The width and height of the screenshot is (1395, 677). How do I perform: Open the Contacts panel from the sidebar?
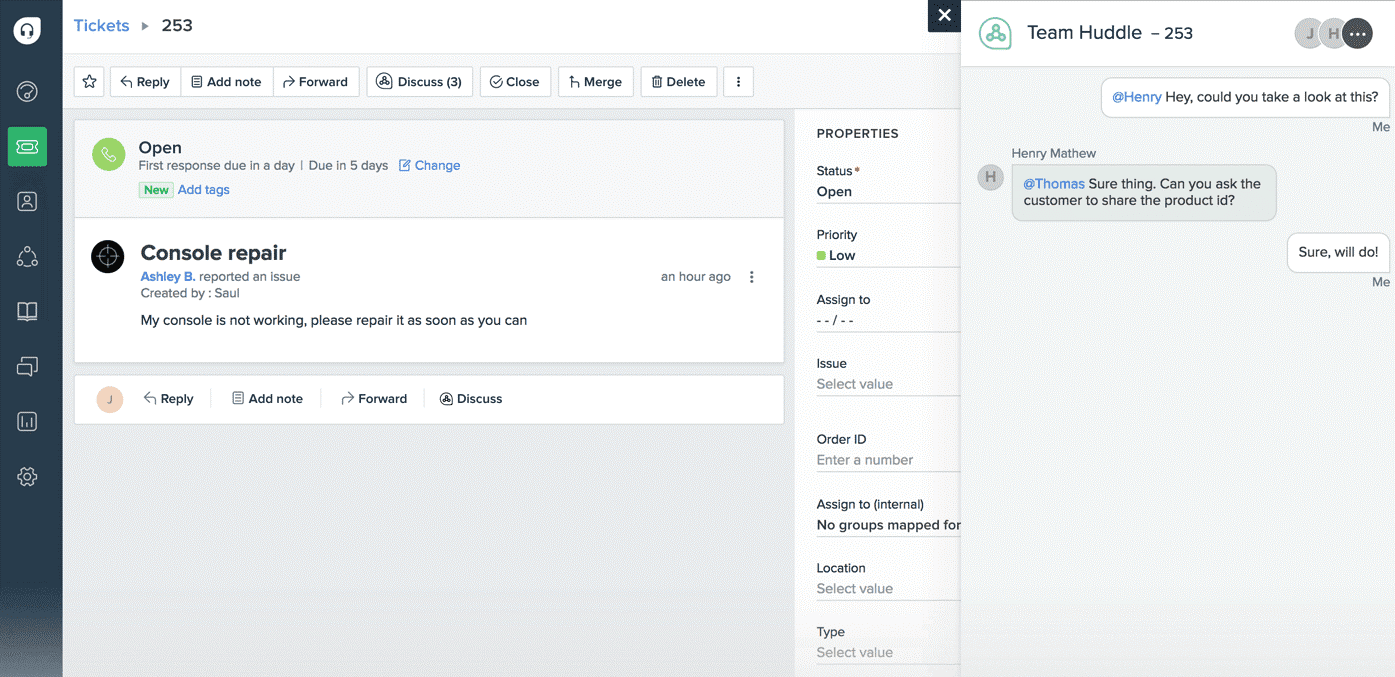click(x=27, y=201)
